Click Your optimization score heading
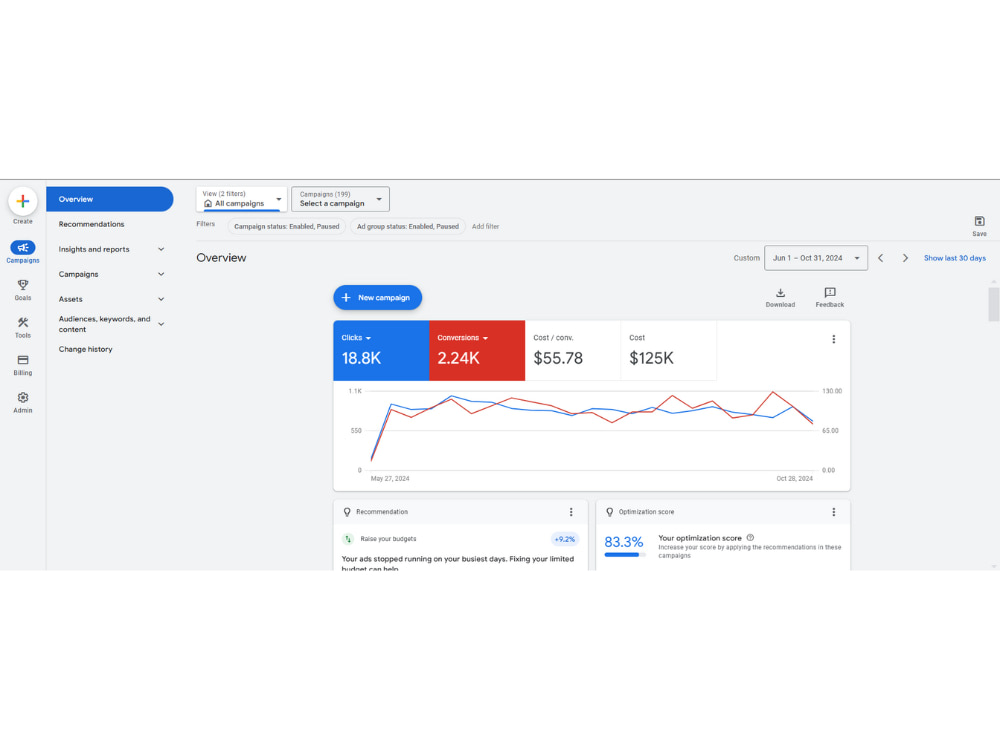 pos(700,538)
